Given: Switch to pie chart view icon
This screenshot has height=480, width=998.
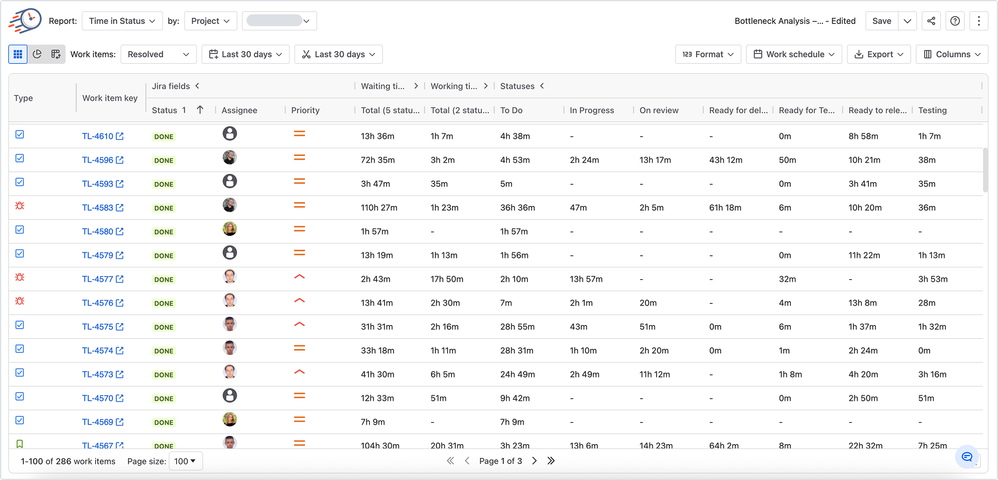Looking at the screenshot, I should [37, 54].
